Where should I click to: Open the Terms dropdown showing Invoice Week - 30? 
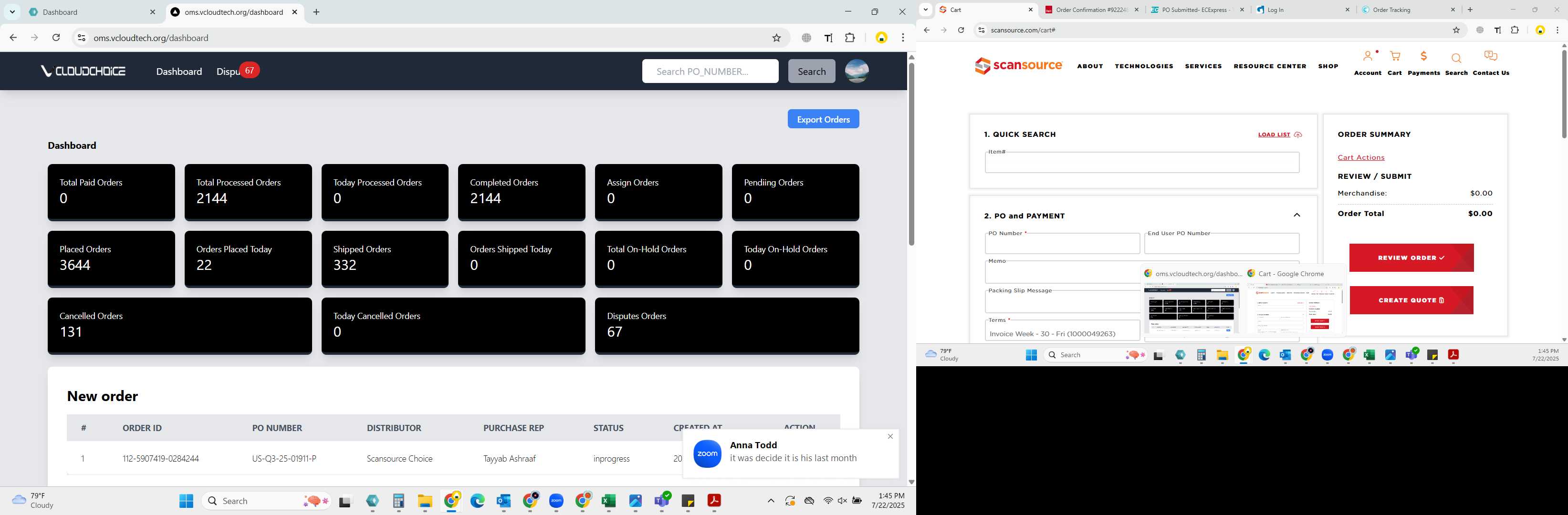[x=1062, y=330]
